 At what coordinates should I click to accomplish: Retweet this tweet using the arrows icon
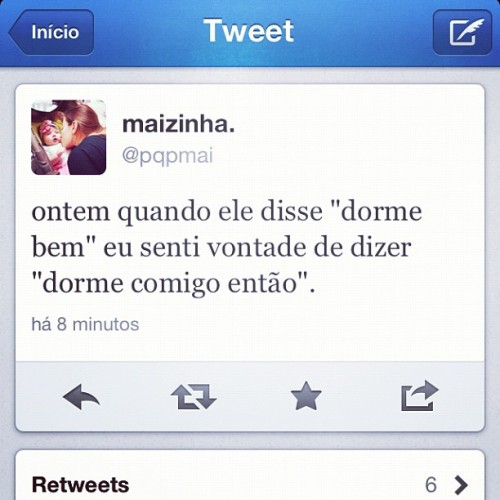(194, 397)
